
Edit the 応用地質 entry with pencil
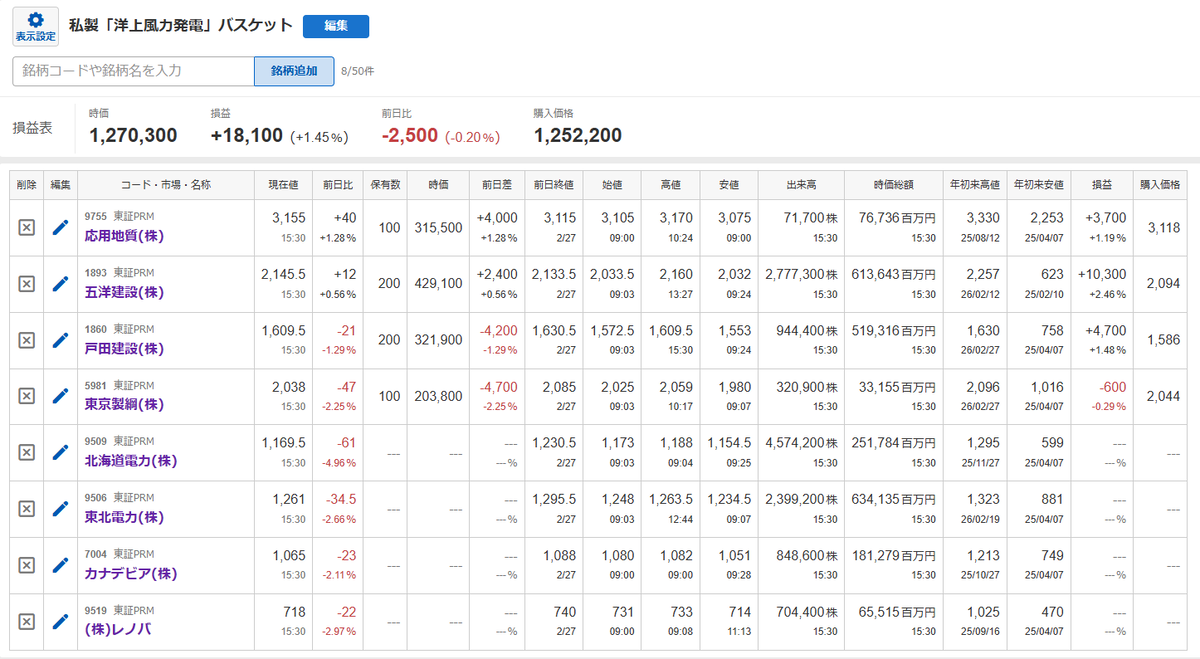[60, 228]
